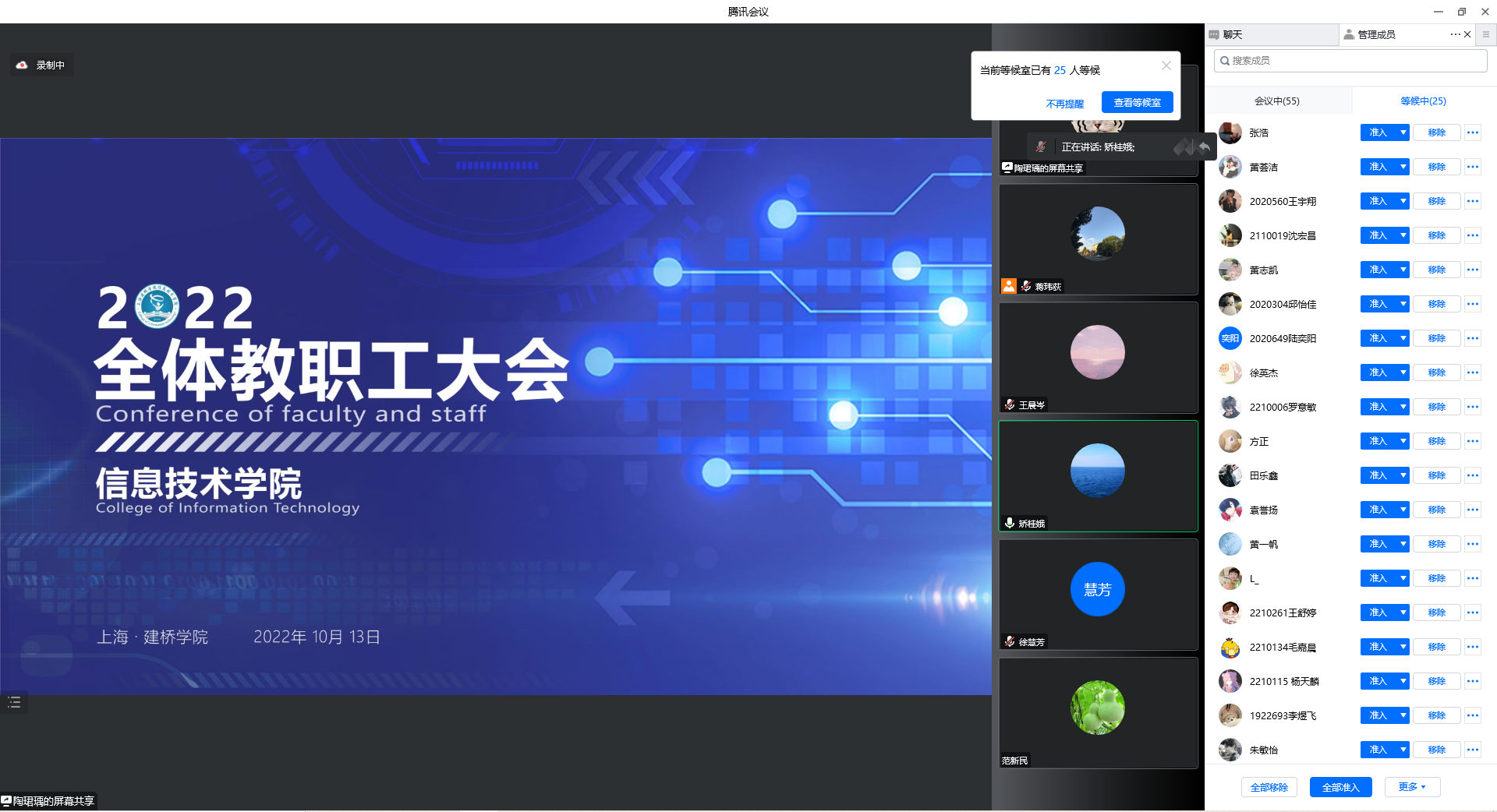The height and width of the screenshot is (812, 1497).
Task: Click the reply arrow icon in speaking bar
Action: click(x=1205, y=147)
